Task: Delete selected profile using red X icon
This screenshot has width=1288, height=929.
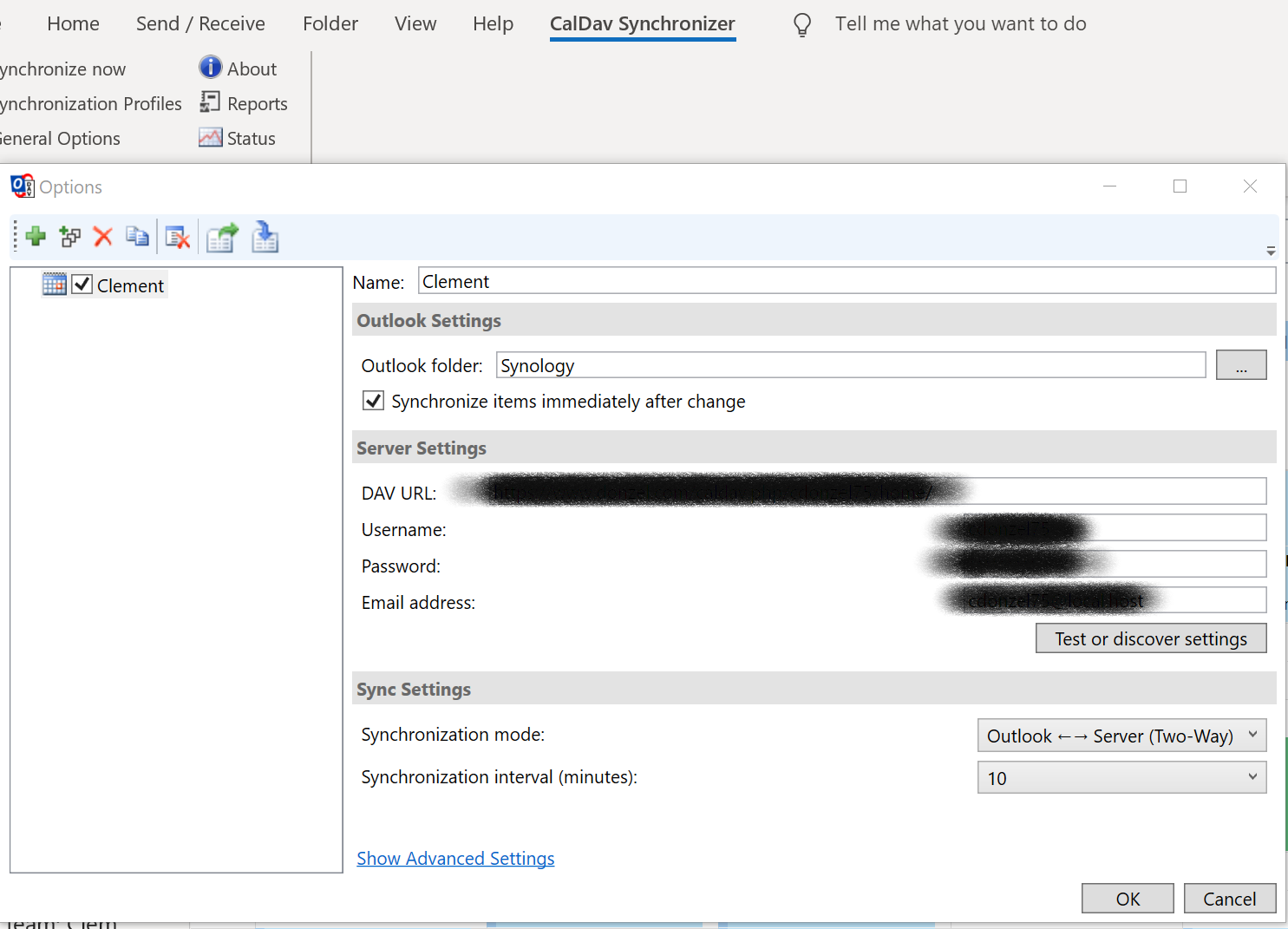Action: point(102,236)
